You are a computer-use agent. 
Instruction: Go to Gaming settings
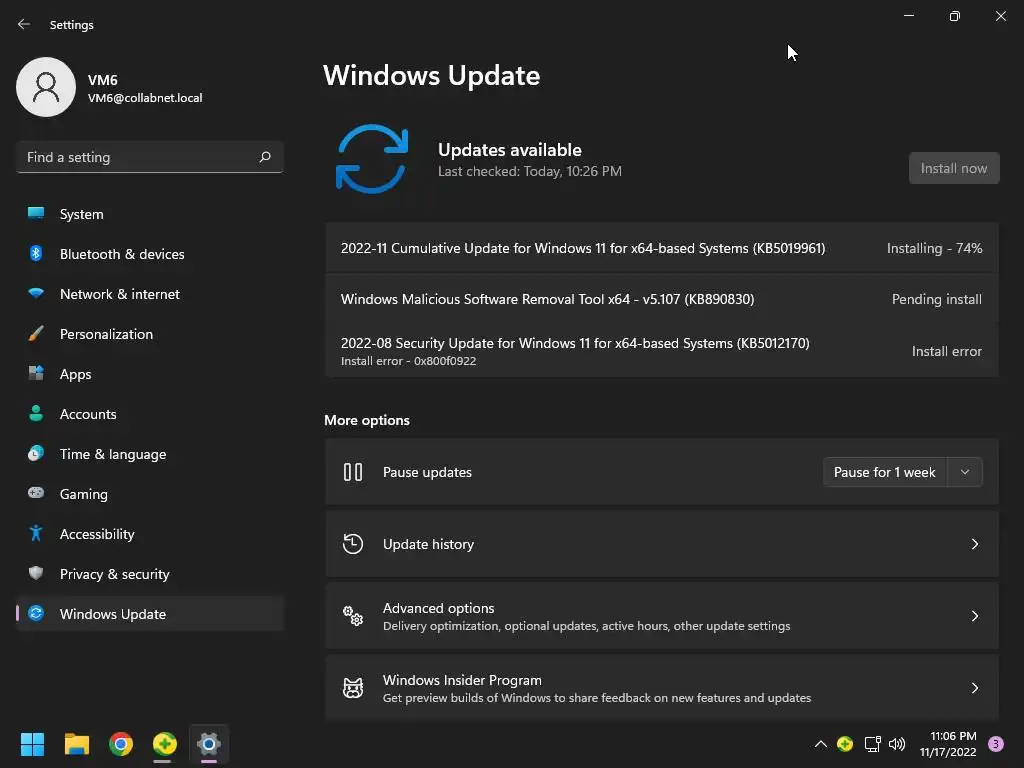click(x=150, y=494)
